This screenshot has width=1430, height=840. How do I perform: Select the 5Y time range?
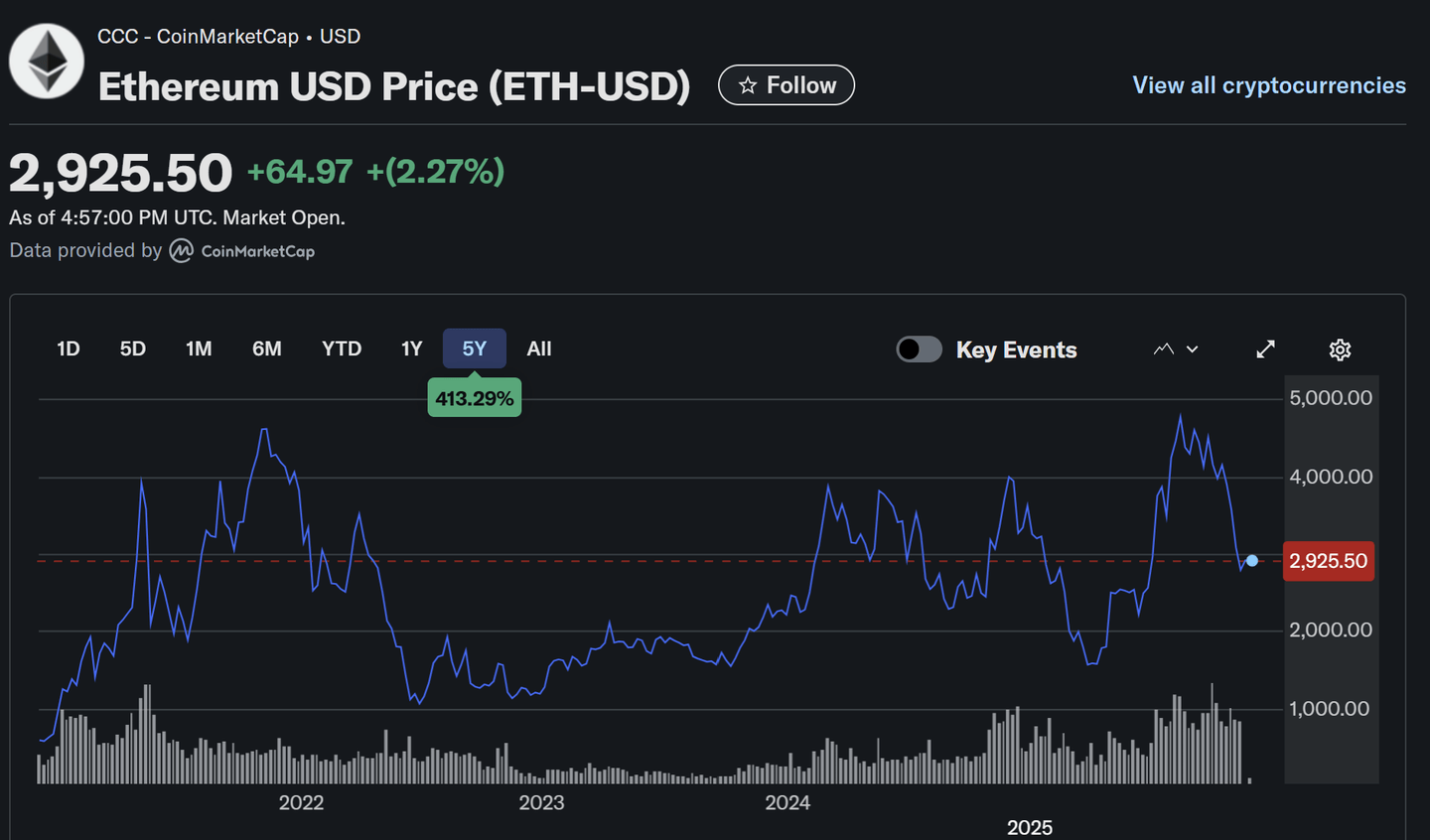pyautogui.click(x=475, y=349)
